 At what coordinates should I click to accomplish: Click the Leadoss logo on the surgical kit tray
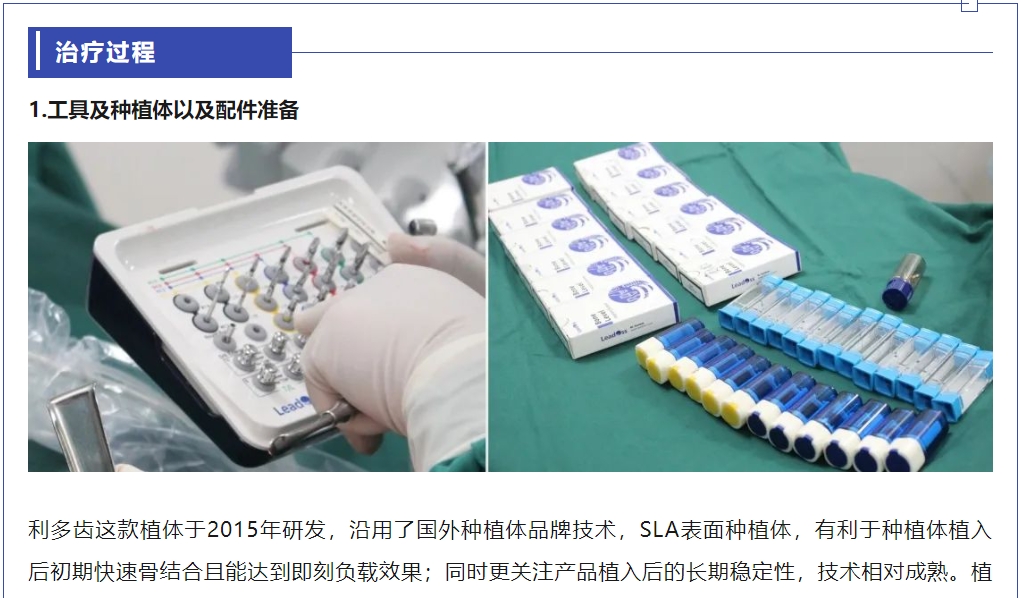pyautogui.click(x=291, y=405)
